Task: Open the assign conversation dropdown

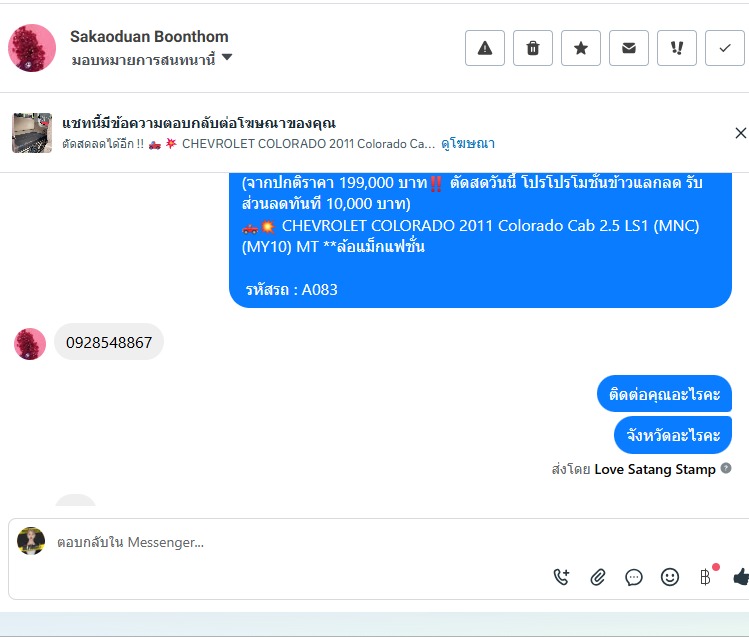Action: (x=152, y=59)
